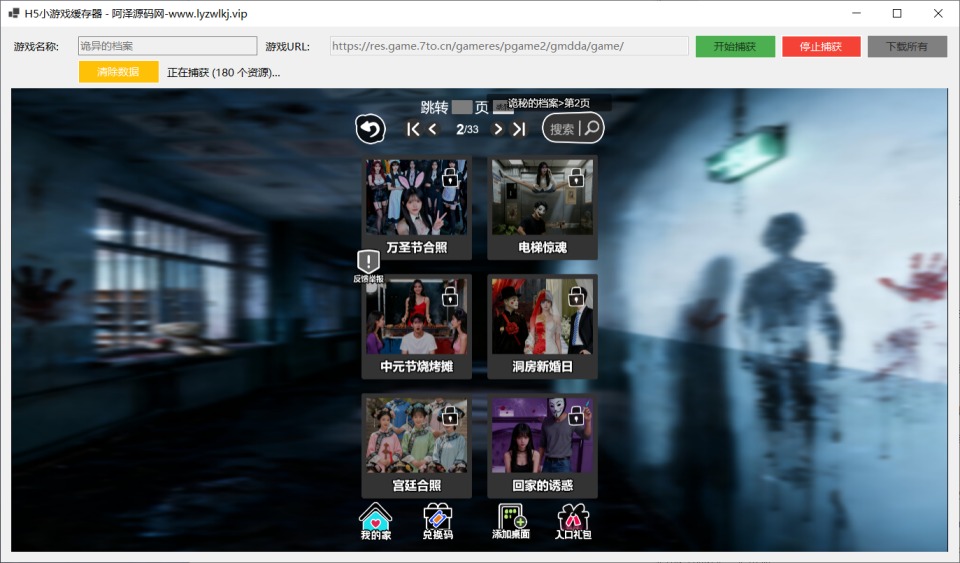The width and height of the screenshot is (960, 563).
Task: Jump to the last page
Action: (519, 129)
